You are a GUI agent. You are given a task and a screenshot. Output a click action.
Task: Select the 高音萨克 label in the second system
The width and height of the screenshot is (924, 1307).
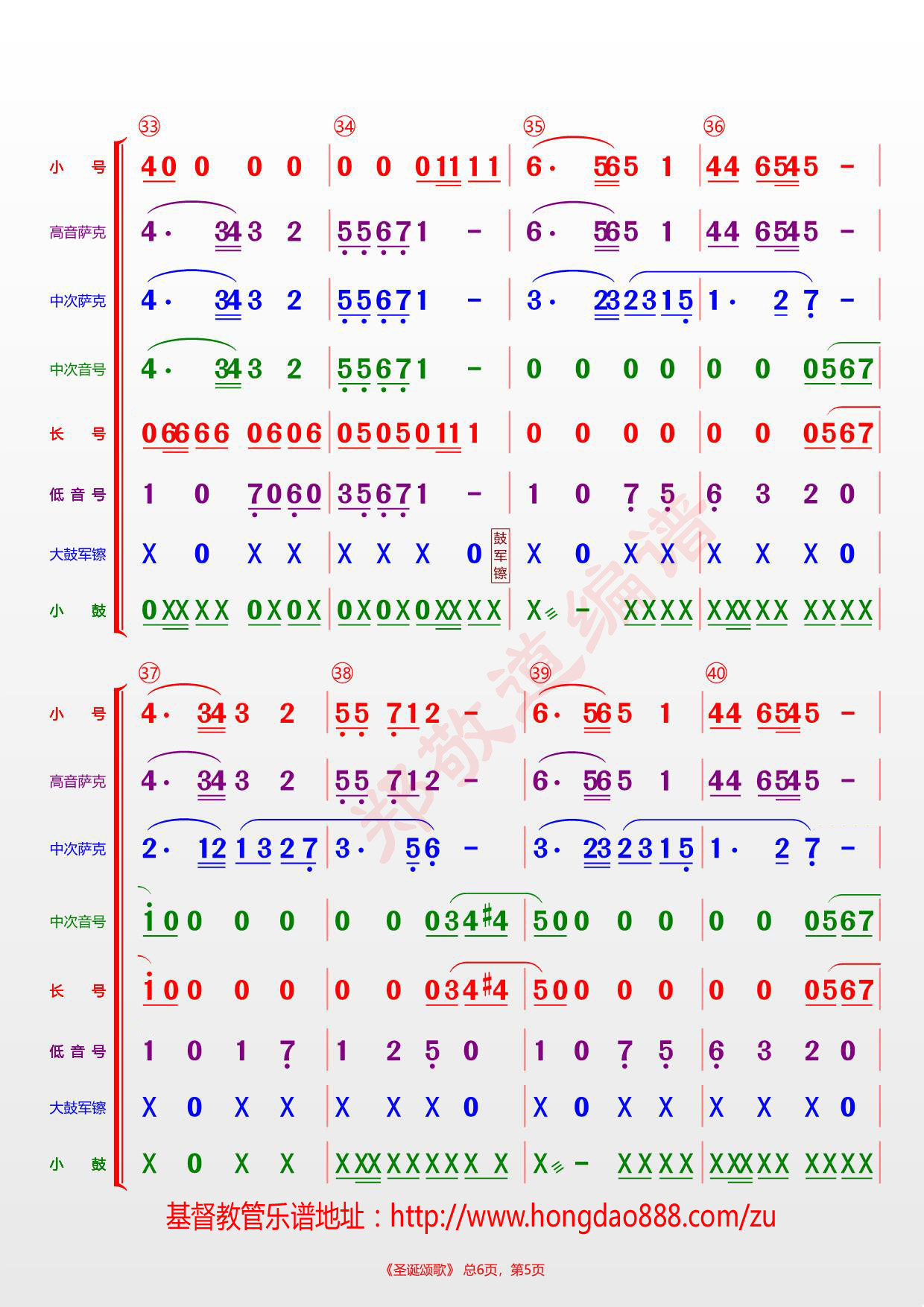[x=77, y=781]
